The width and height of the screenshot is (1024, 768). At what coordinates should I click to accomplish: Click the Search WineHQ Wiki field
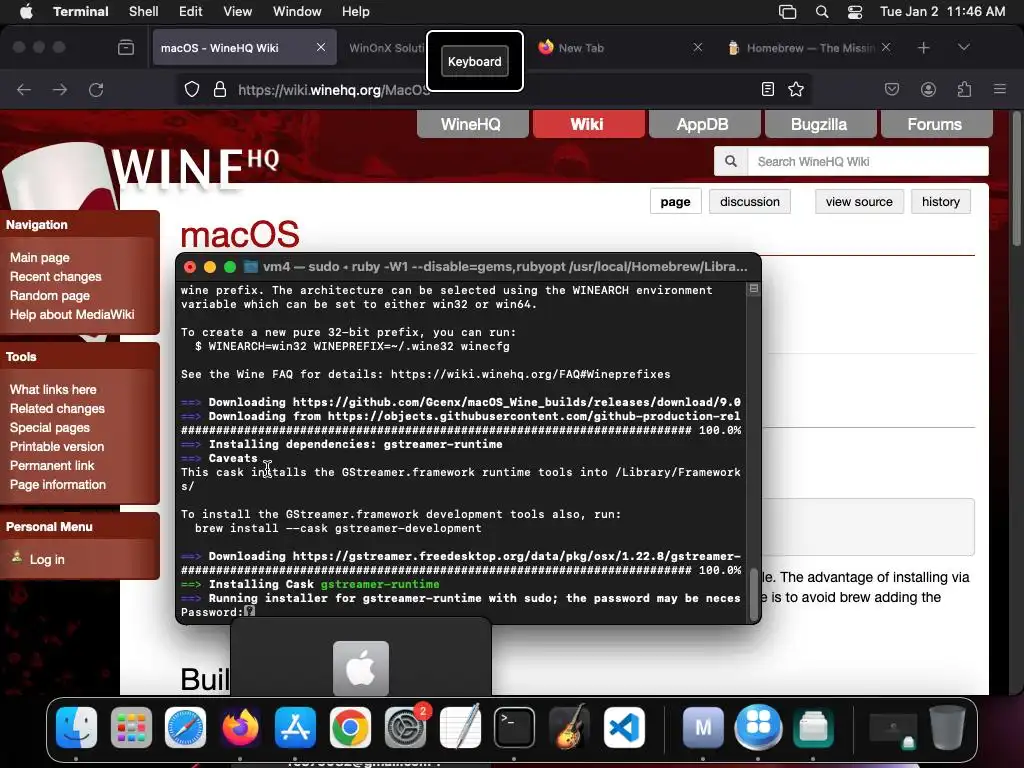tap(868, 161)
